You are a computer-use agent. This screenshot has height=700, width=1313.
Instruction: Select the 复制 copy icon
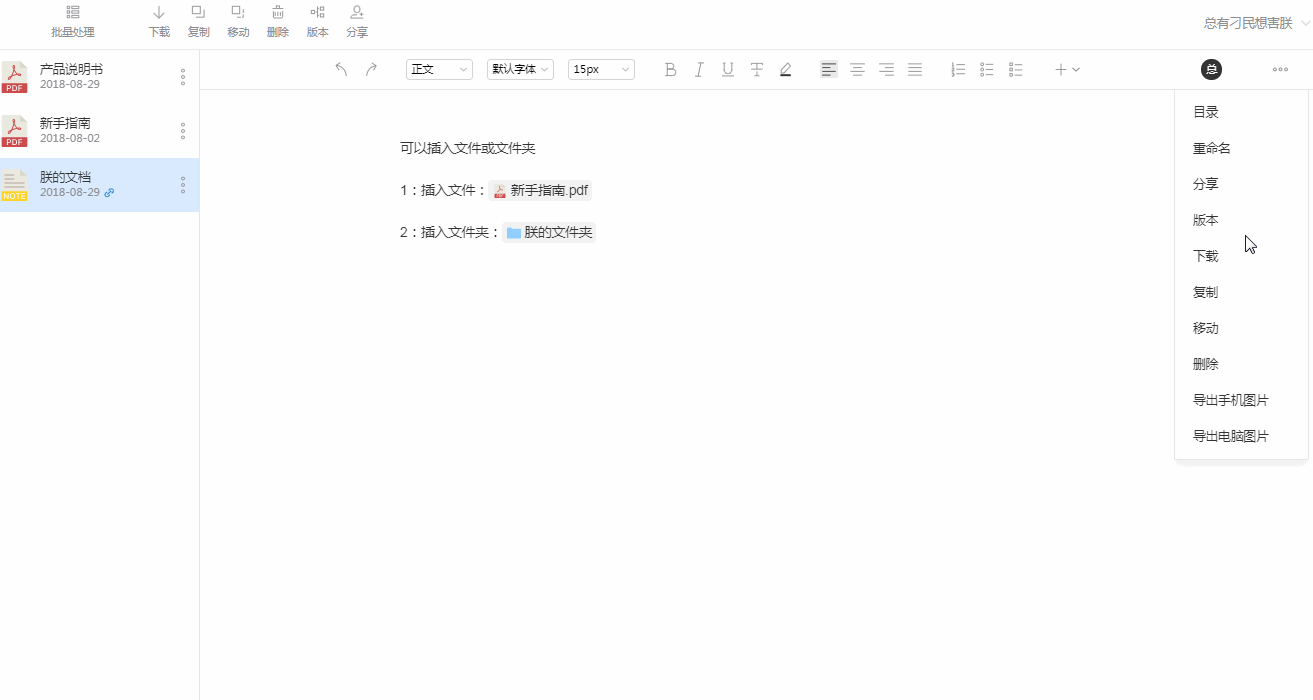[x=198, y=22]
